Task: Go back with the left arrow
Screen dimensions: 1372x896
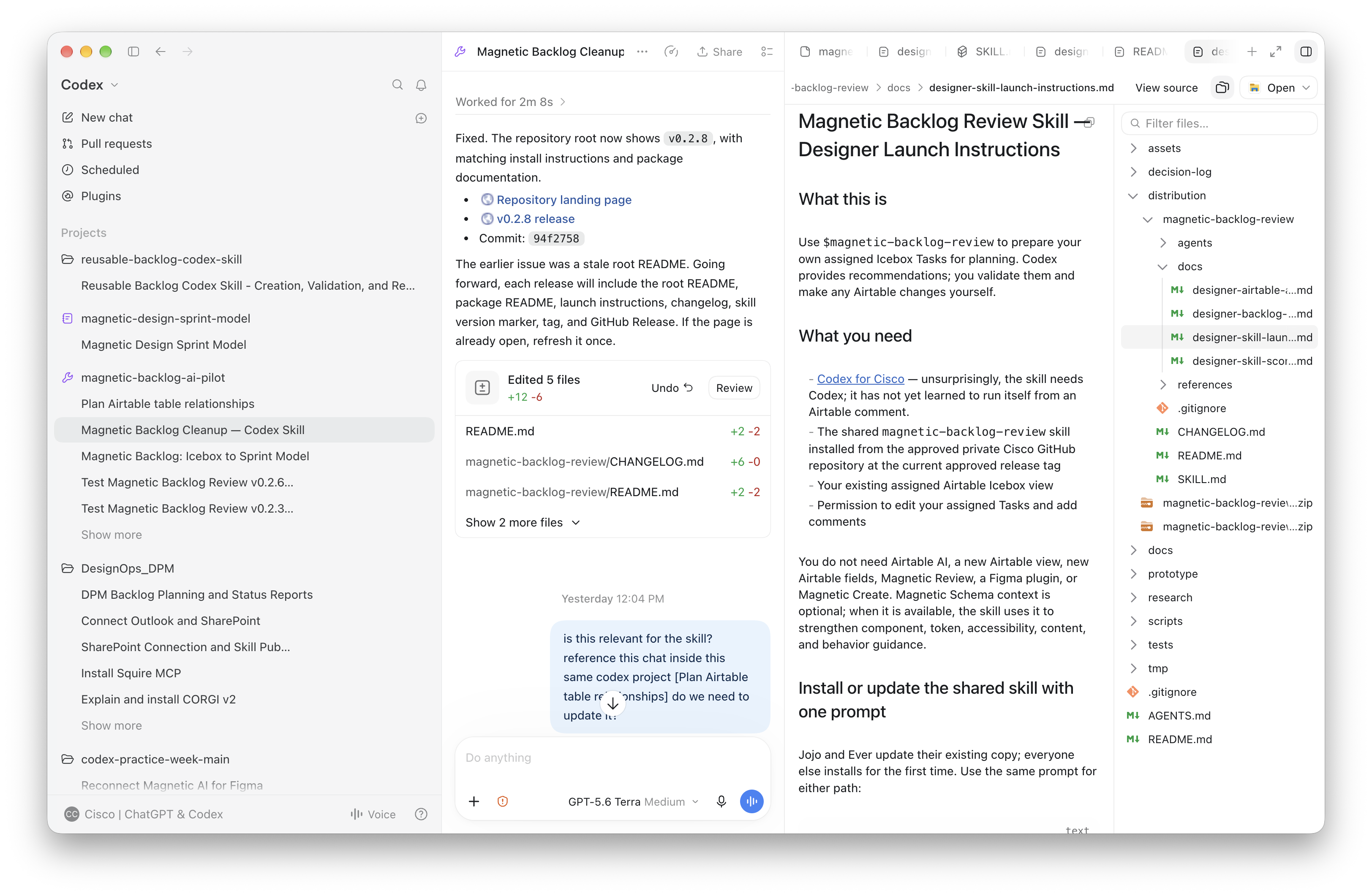Action: 160,52
